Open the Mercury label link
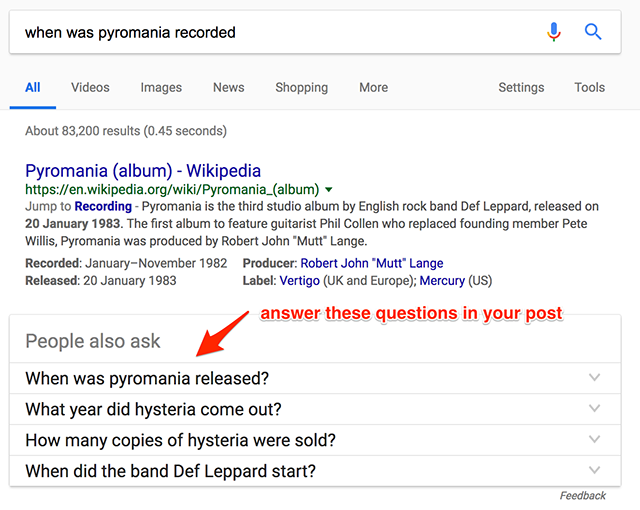 pyautogui.click(x=442, y=281)
